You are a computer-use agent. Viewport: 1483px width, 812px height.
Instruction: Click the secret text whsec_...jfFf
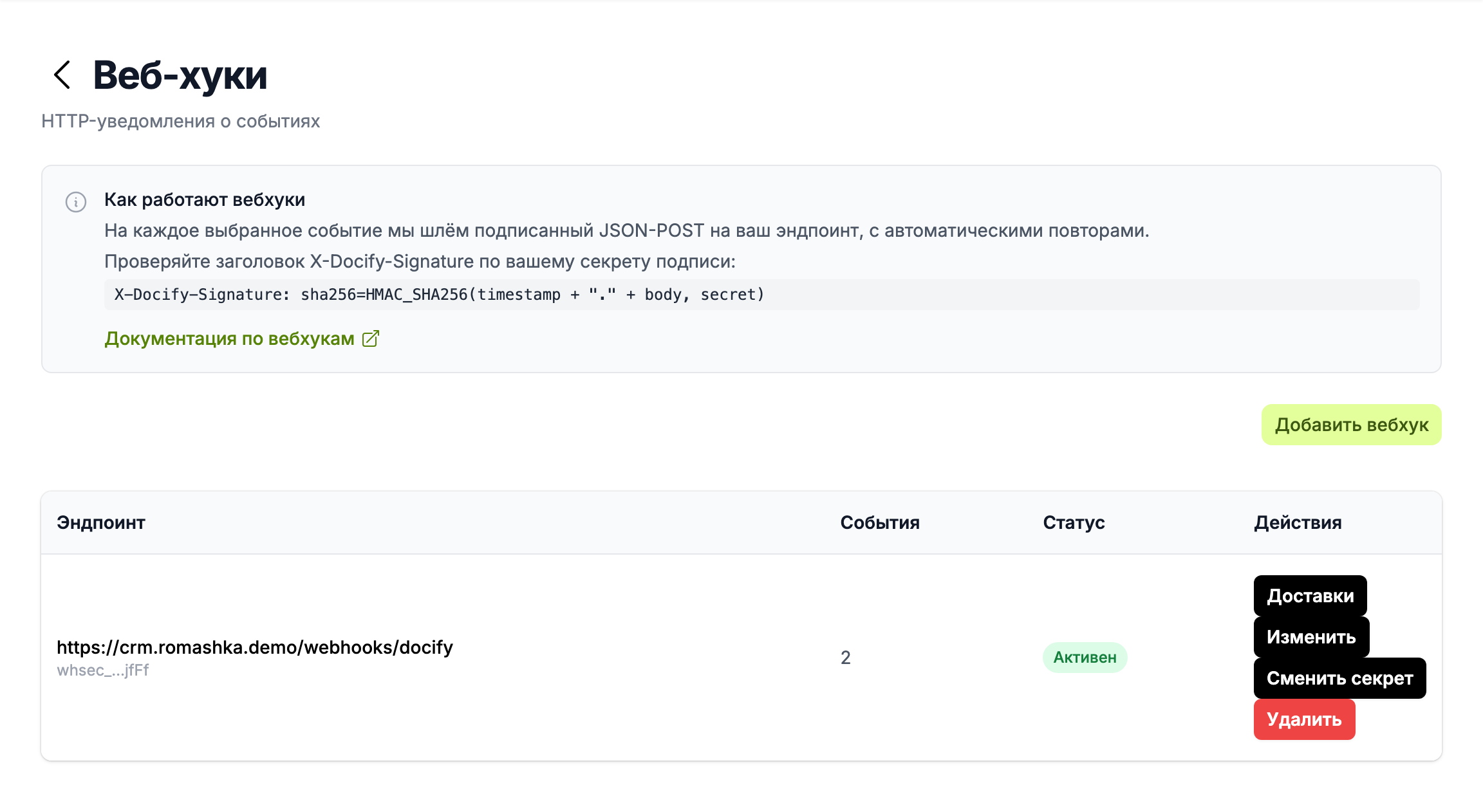[x=103, y=670]
